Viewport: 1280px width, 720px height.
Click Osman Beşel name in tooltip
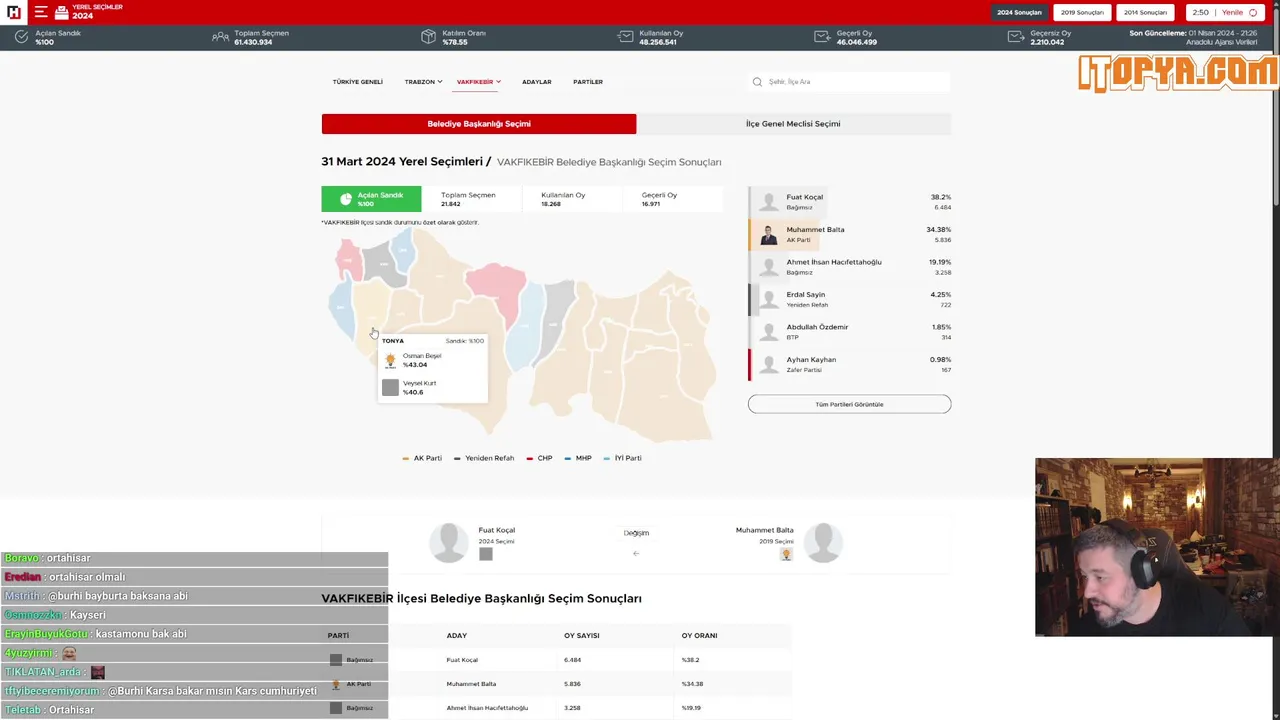coord(422,356)
